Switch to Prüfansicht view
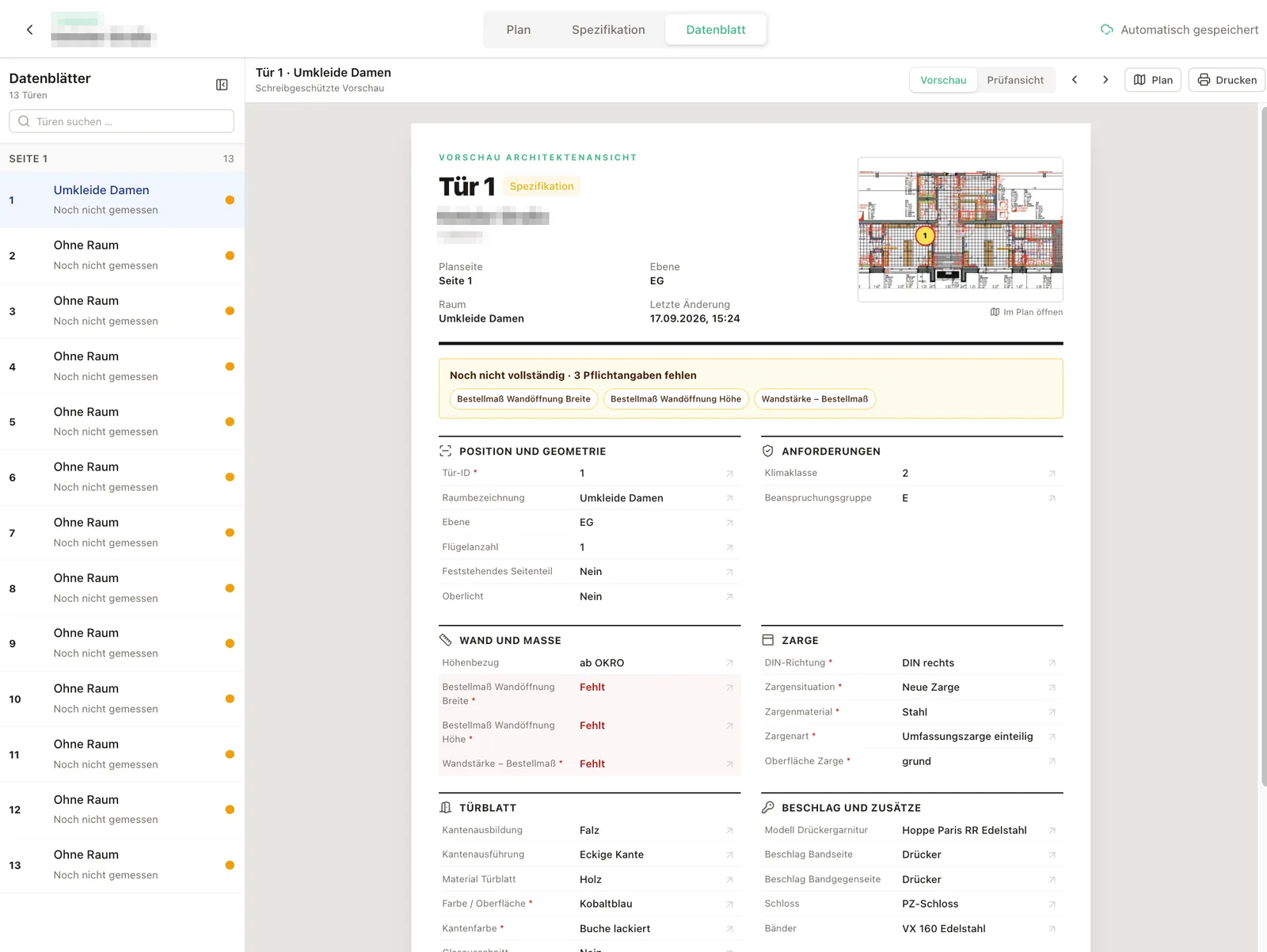Viewport: 1267px width, 952px height. click(x=1015, y=80)
